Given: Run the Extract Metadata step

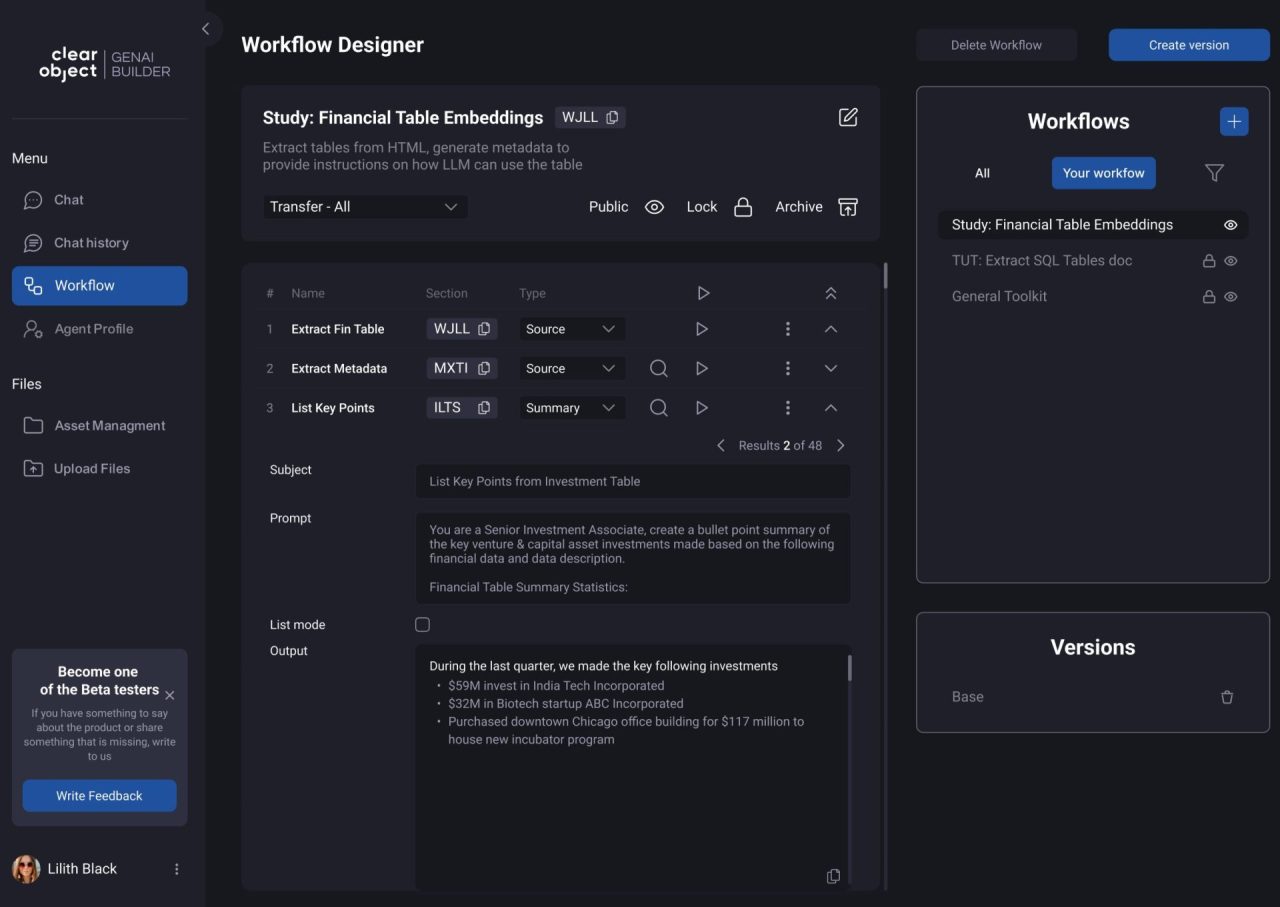Looking at the screenshot, I should pos(701,368).
